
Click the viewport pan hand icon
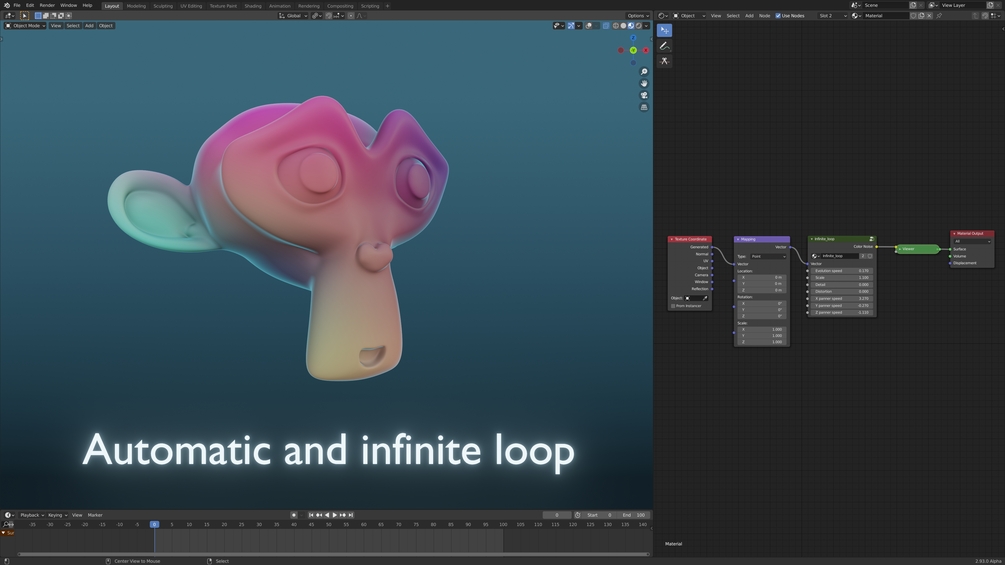pos(644,83)
